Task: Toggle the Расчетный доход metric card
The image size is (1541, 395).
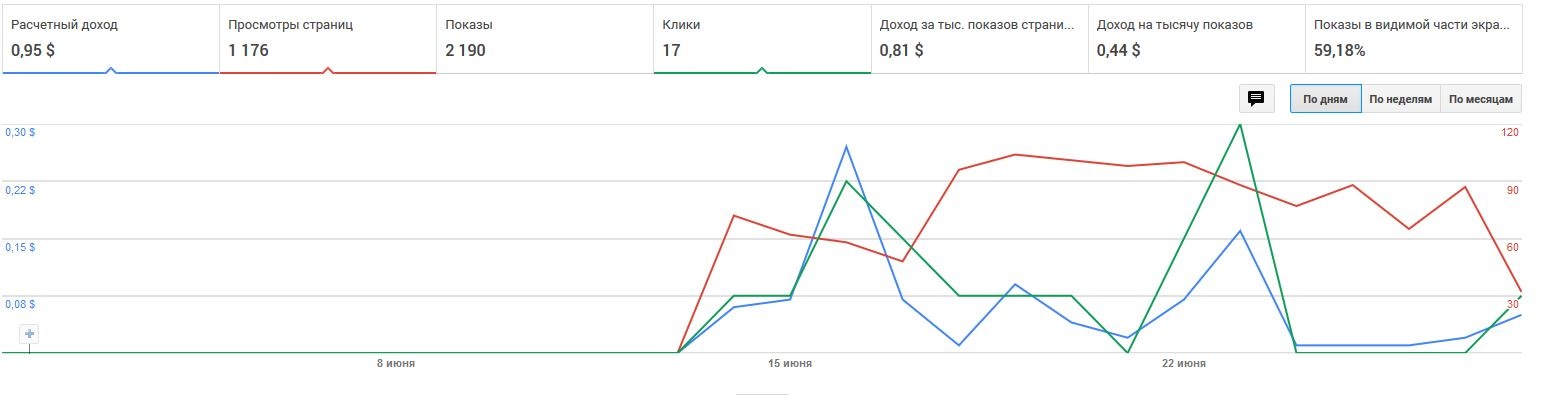Action: click(x=110, y=38)
